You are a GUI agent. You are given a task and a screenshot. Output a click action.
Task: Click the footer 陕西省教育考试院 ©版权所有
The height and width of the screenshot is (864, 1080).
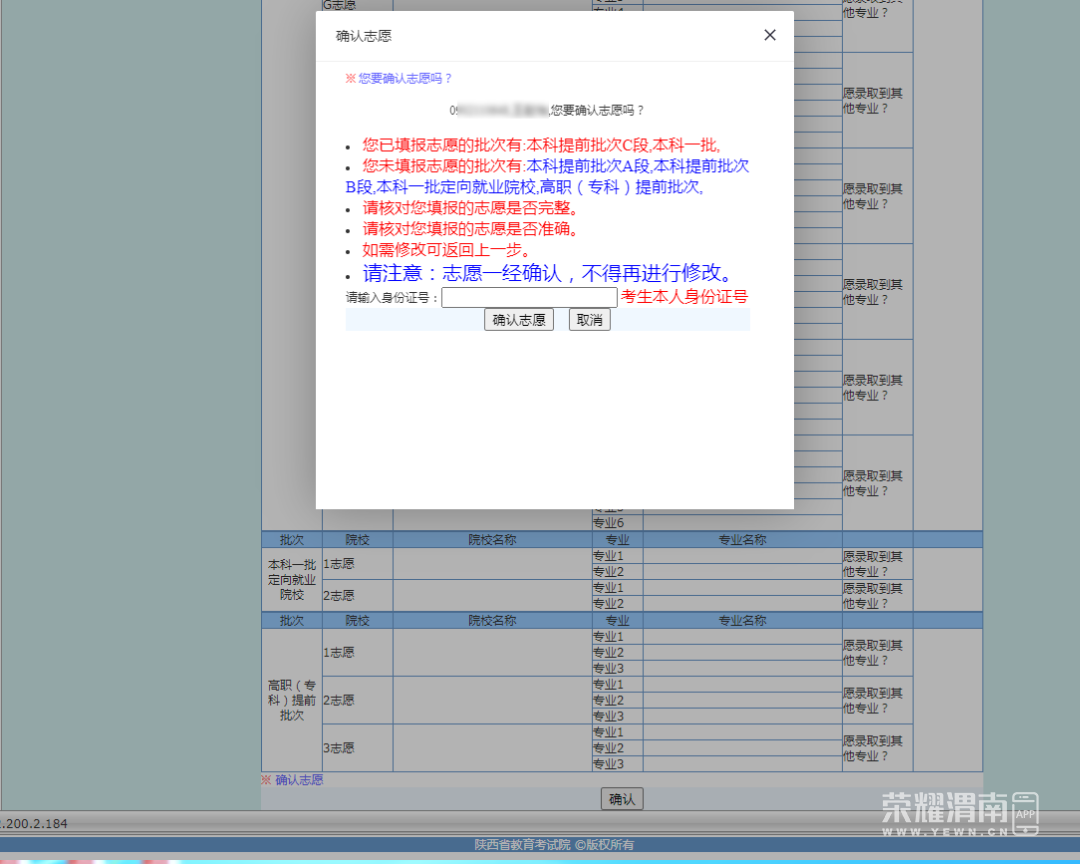[554, 845]
